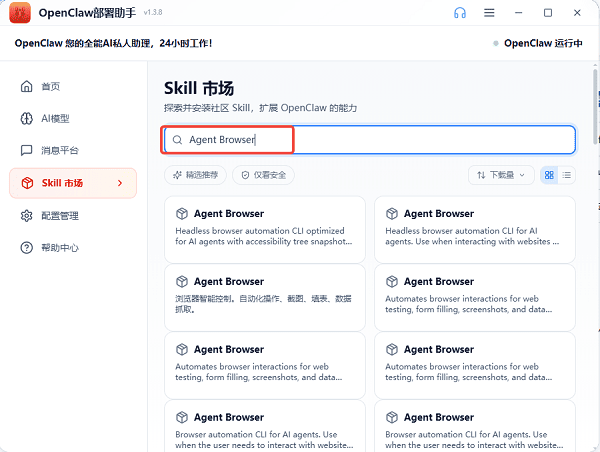Image resolution: width=600 pixels, height=452 pixels.
Task: Click the OpenClaw red app logo
Action: pyautogui.click(x=20, y=13)
